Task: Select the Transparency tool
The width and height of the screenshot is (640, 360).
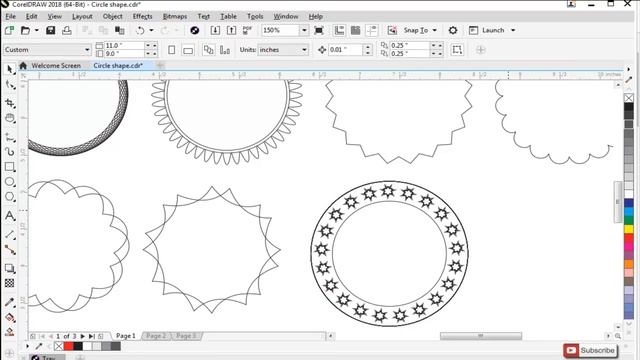Action: [x=10, y=283]
